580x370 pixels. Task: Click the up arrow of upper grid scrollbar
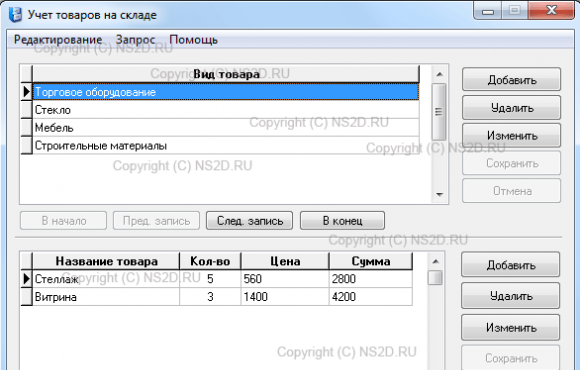(x=439, y=74)
